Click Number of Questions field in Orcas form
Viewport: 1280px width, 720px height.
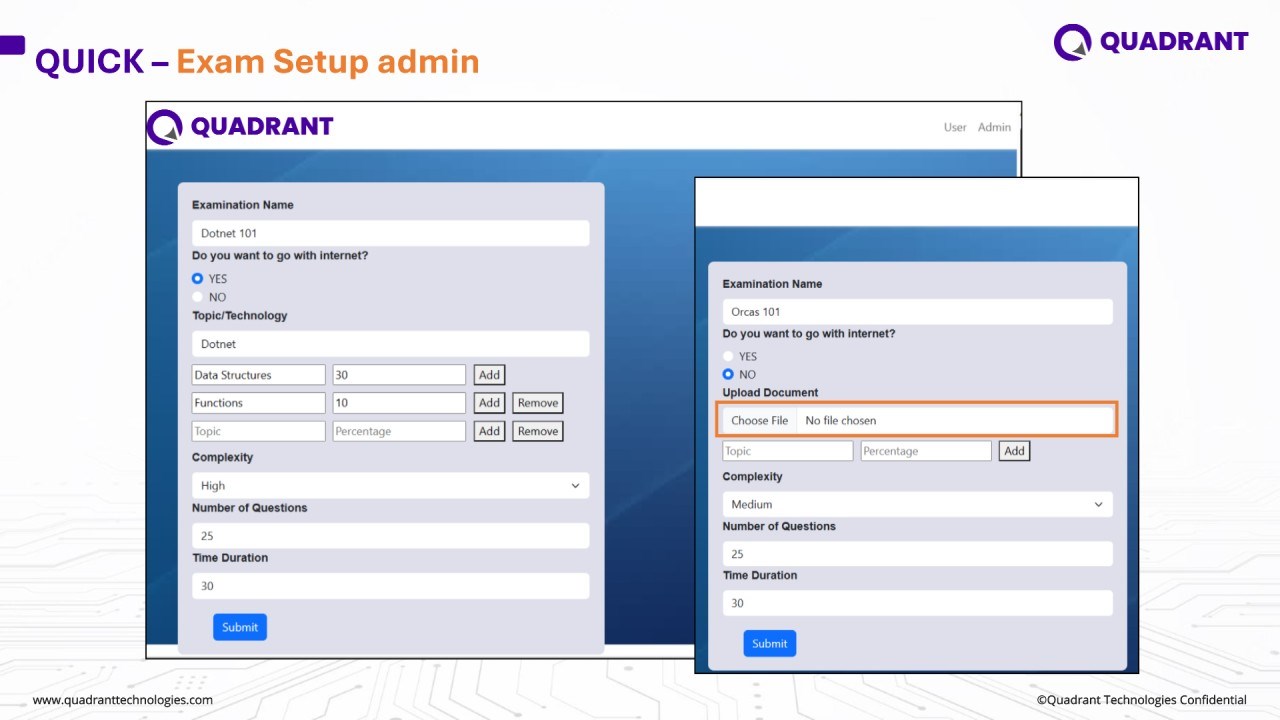click(x=918, y=554)
